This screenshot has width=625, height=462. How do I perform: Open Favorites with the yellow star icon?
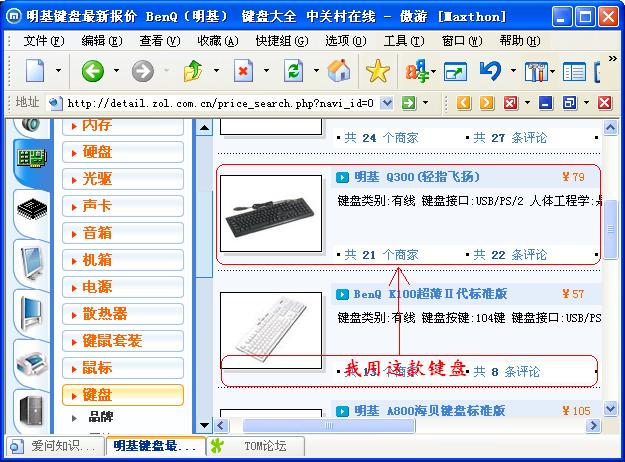point(377,71)
